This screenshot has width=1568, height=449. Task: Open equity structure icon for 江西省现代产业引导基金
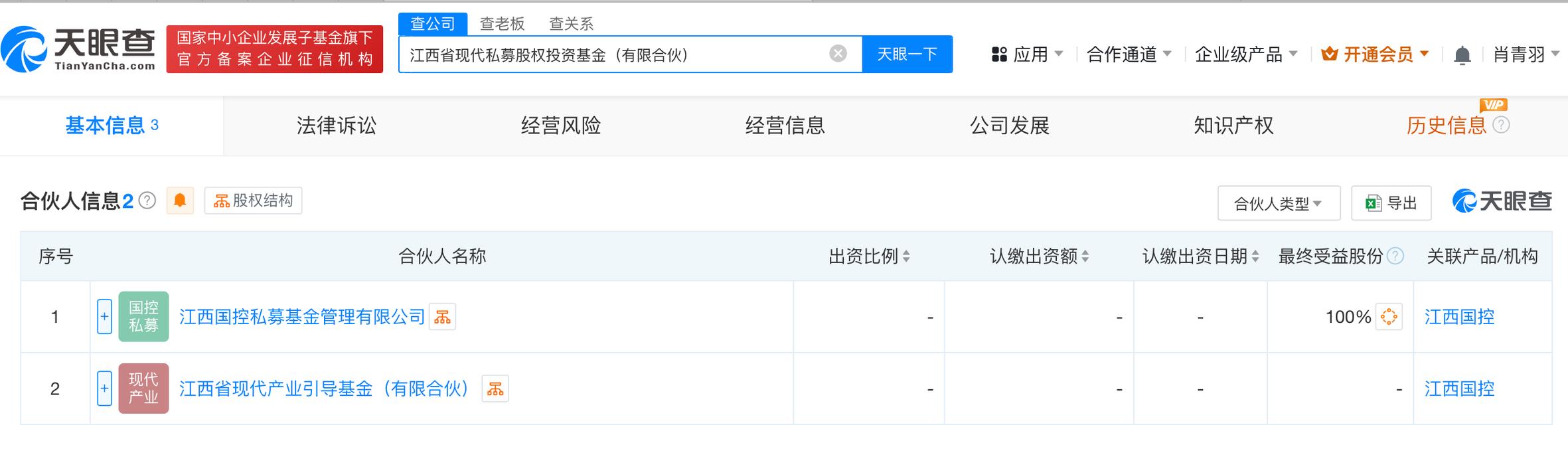[x=495, y=389]
